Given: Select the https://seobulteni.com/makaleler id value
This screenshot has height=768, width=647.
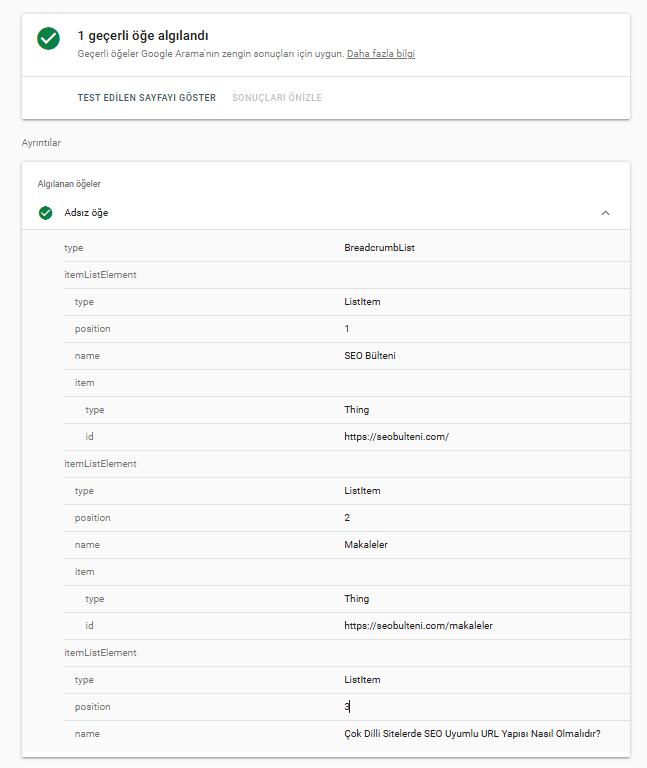Looking at the screenshot, I should point(417,626).
